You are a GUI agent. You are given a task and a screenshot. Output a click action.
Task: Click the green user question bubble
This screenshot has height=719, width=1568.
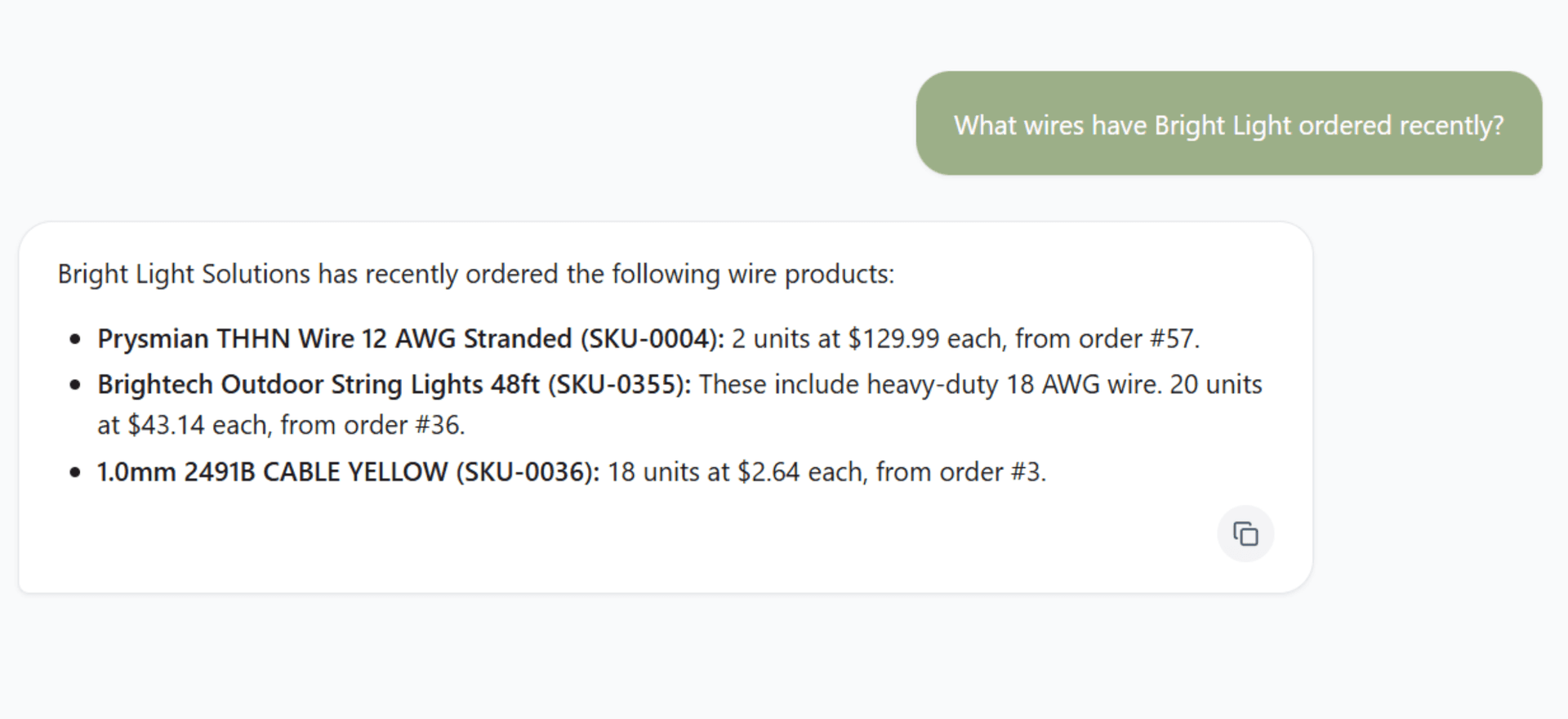1228,123
